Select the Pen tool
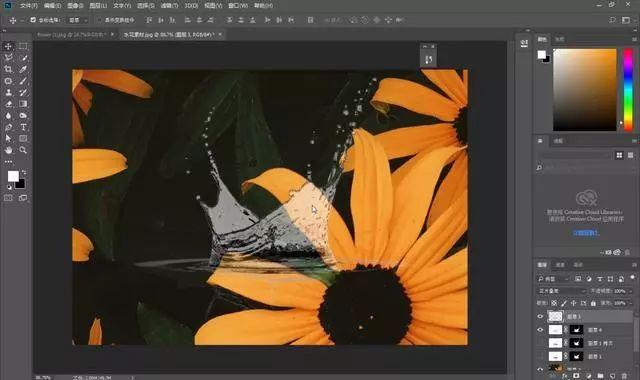The image size is (640, 380). coord(8,127)
